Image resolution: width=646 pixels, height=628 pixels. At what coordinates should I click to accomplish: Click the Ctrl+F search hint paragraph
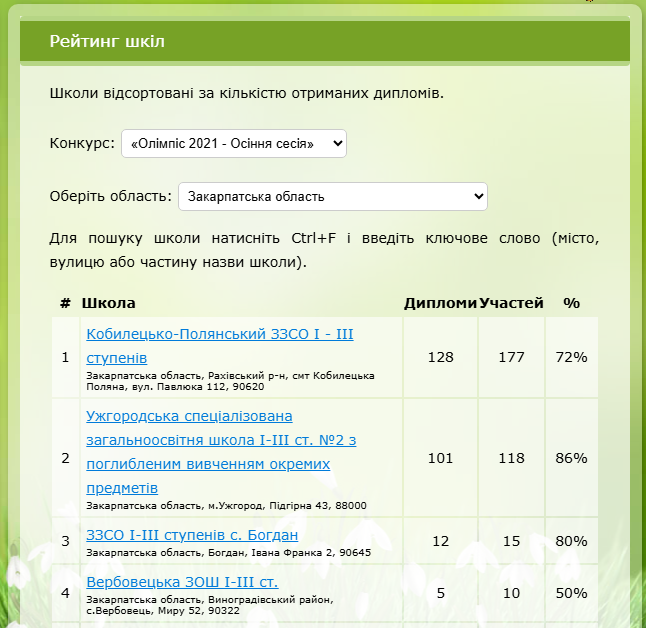coord(324,251)
